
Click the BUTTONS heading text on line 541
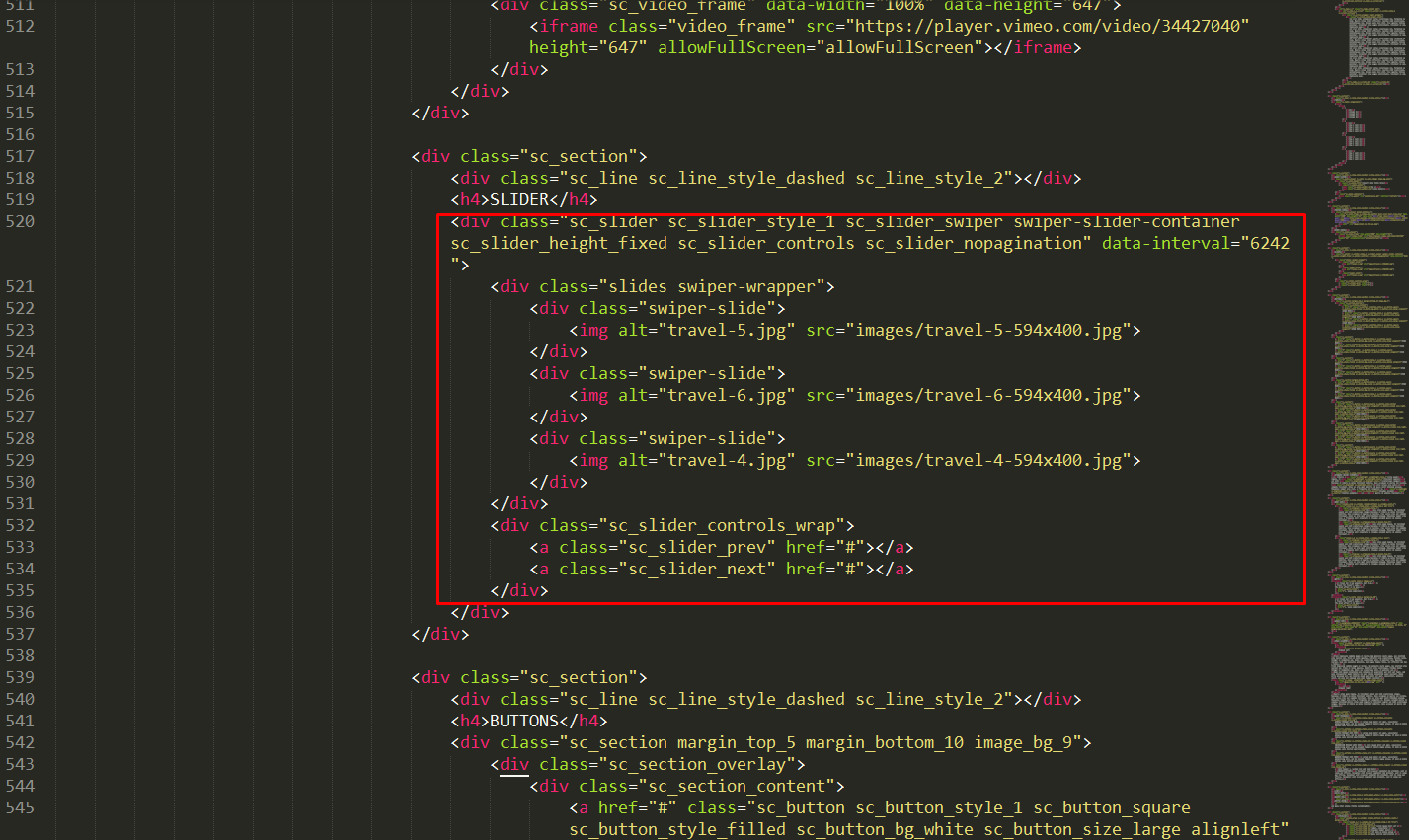pyautogui.click(x=524, y=721)
